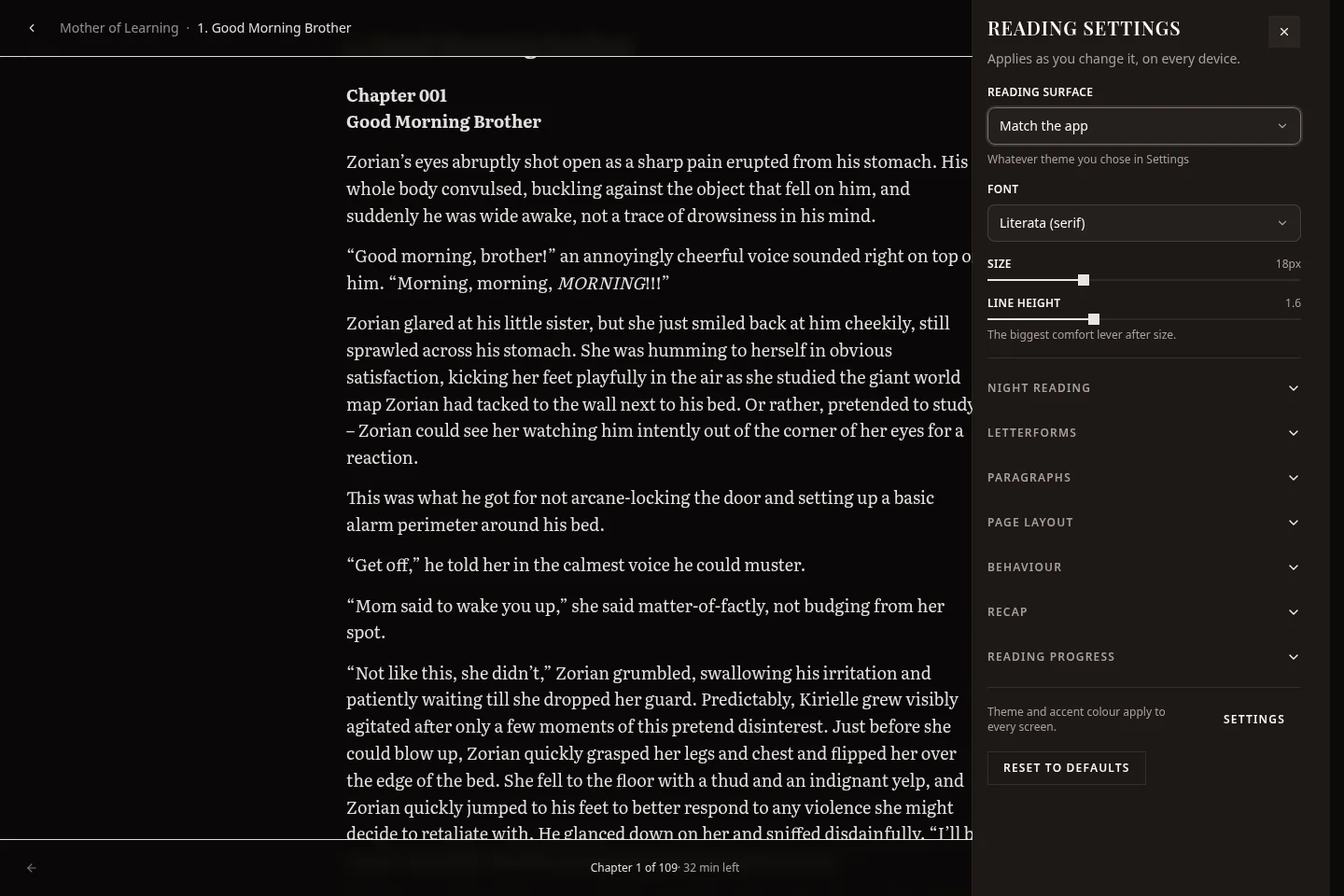Click the back arrow beside Mother of Learning

pos(32,28)
